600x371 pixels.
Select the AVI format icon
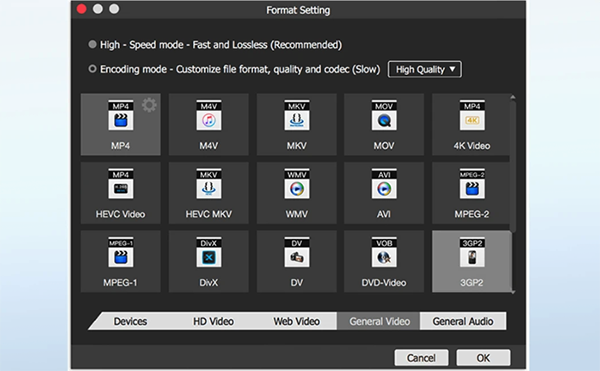[384, 184]
